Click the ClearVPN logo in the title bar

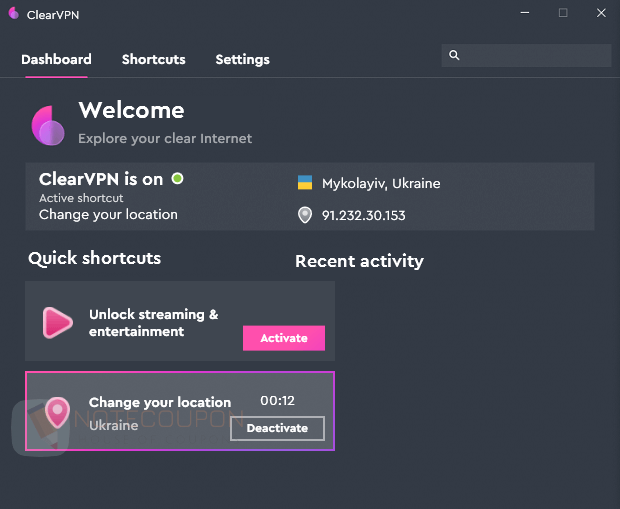tap(14, 13)
